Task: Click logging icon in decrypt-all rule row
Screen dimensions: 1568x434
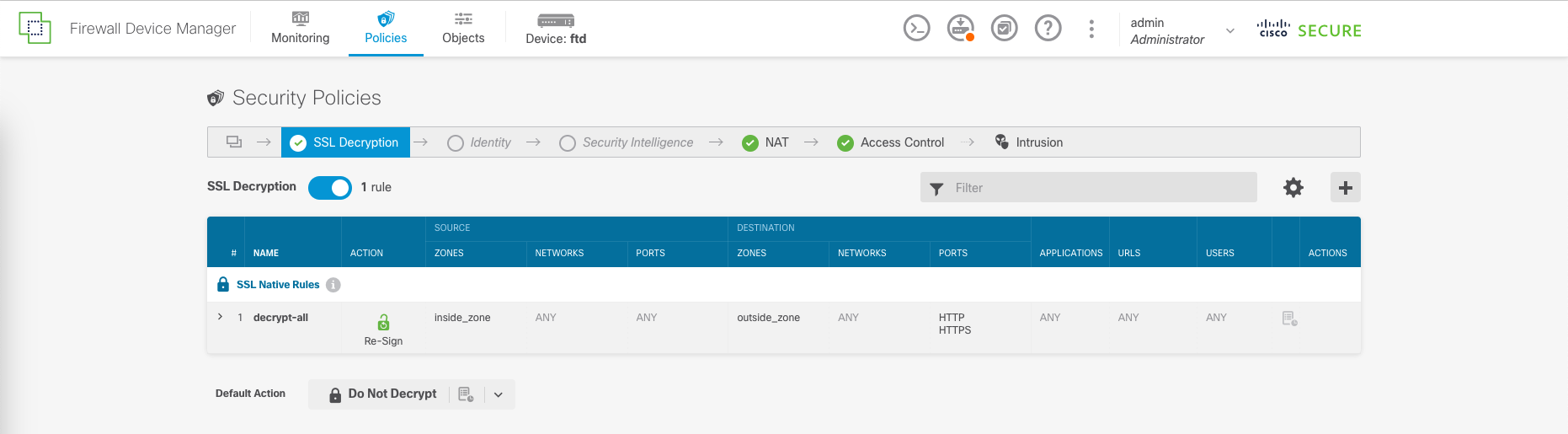Action: click(1289, 319)
